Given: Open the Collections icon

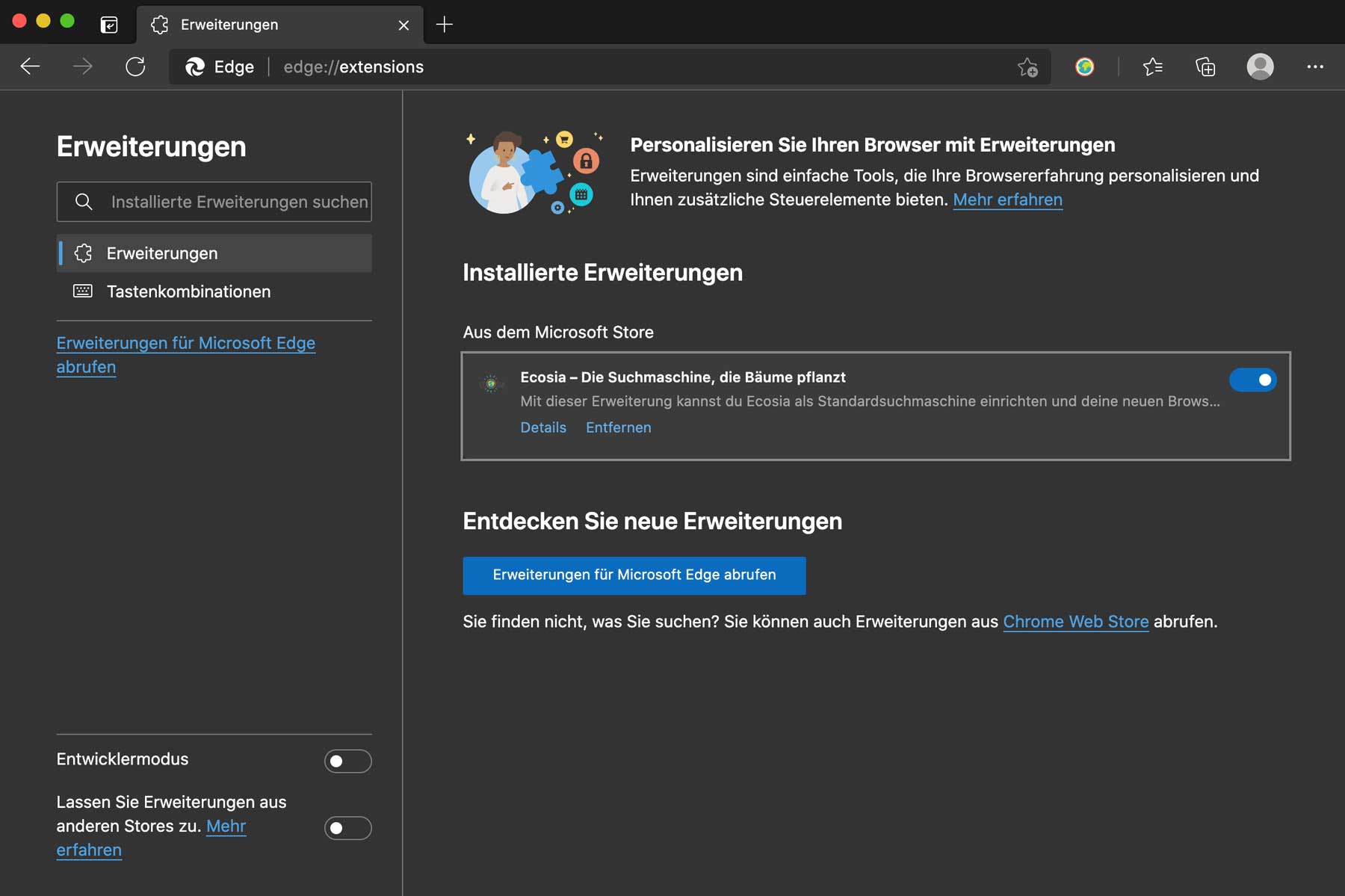Looking at the screenshot, I should pos(1205,67).
